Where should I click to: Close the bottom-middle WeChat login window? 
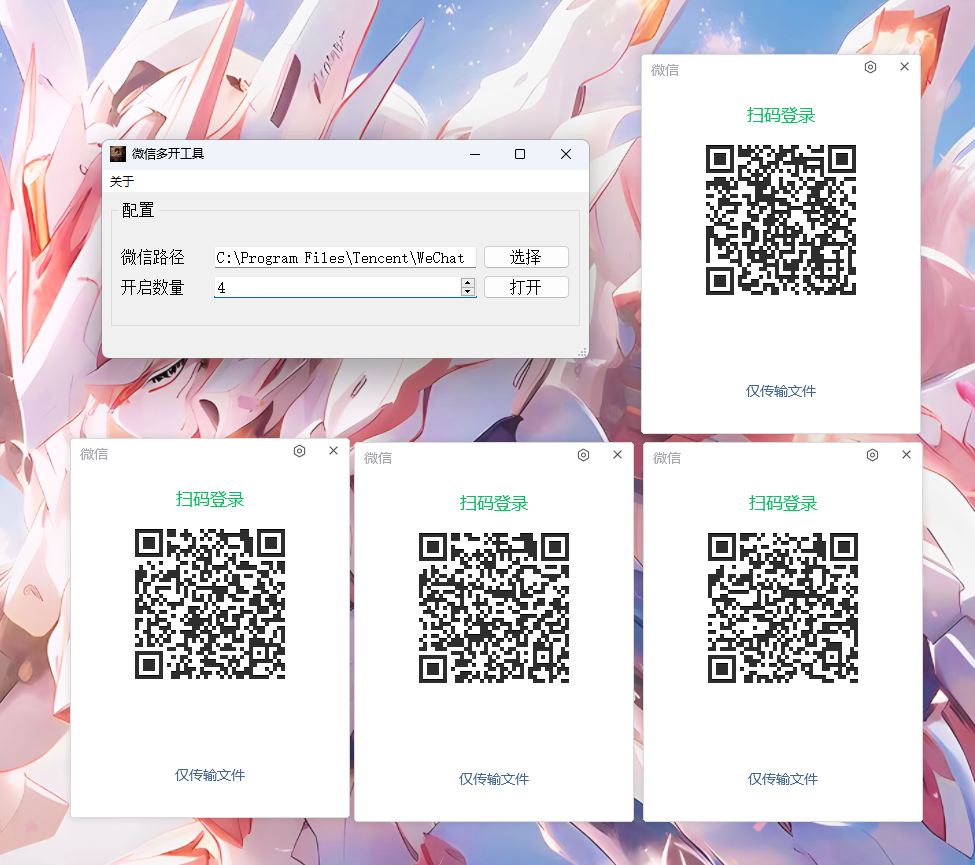click(617, 455)
